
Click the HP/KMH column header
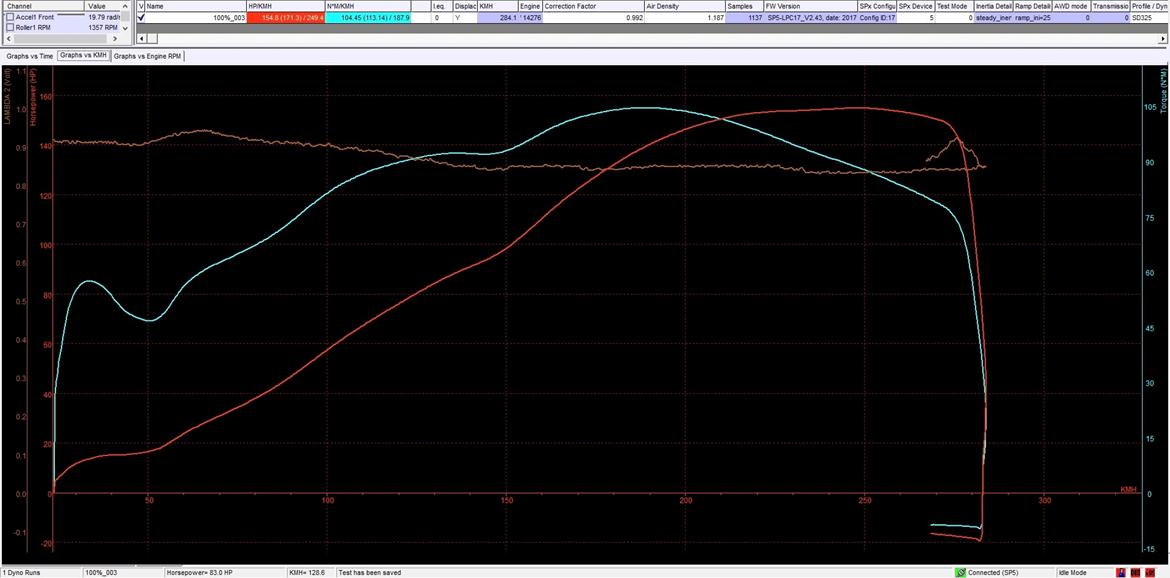[285, 6]
